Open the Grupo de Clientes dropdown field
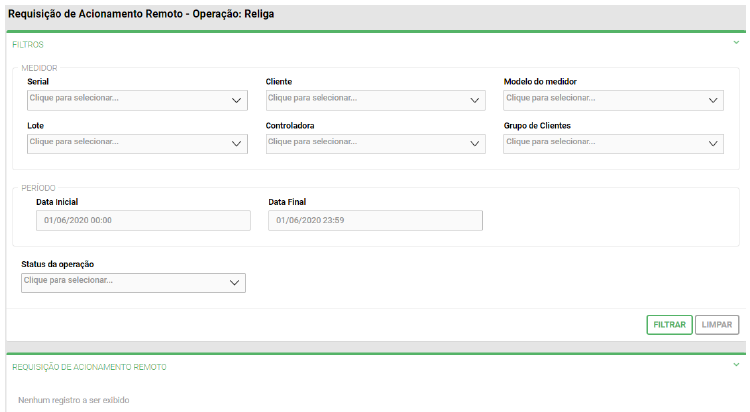 click(598, 143)
